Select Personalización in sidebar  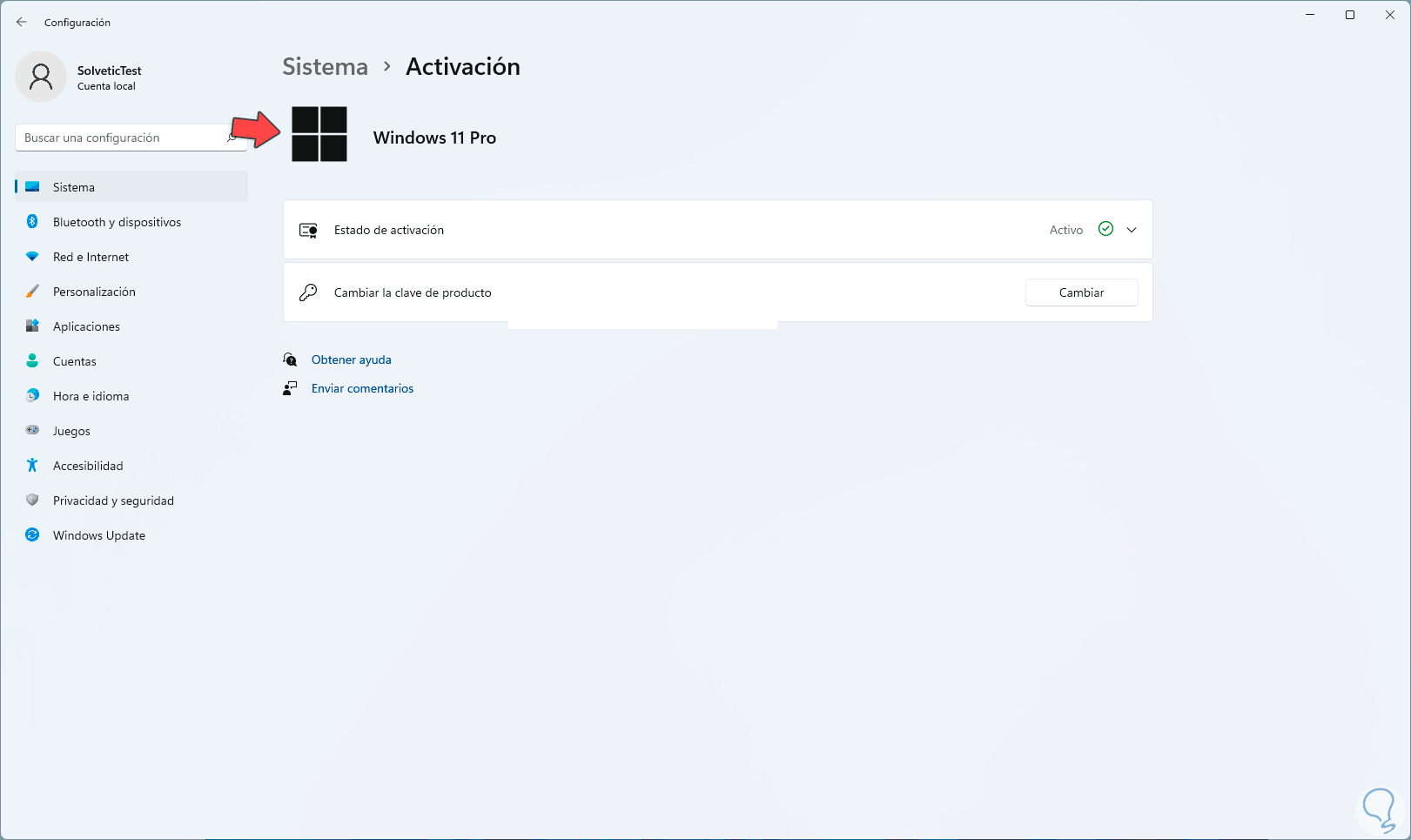point(131,292)
